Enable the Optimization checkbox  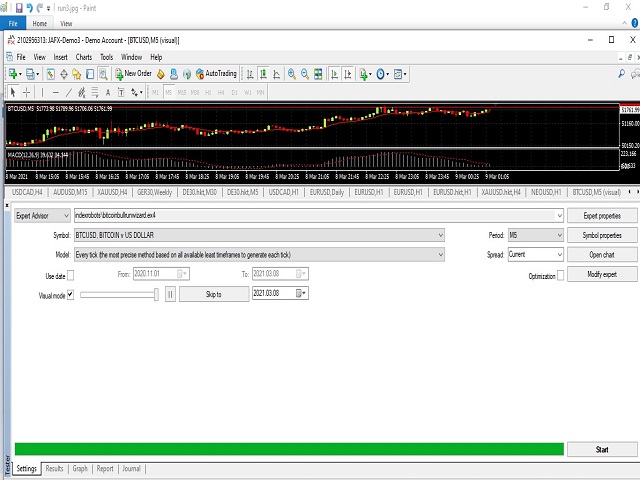[562, 275]
